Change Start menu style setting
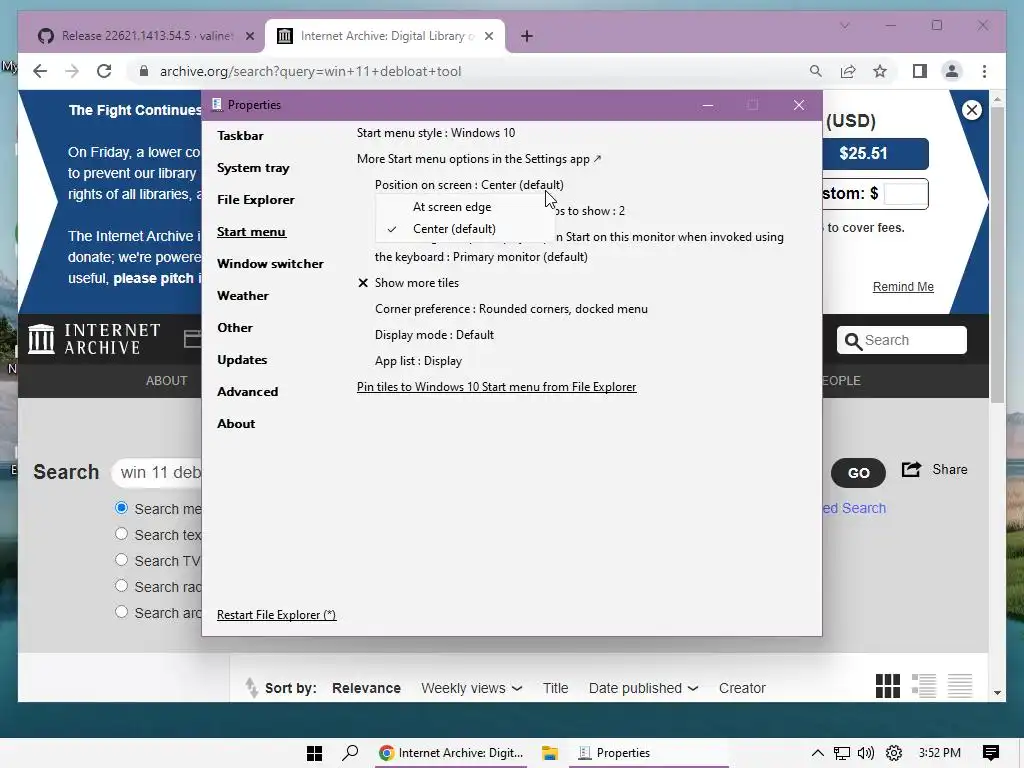 click(436, 133)
